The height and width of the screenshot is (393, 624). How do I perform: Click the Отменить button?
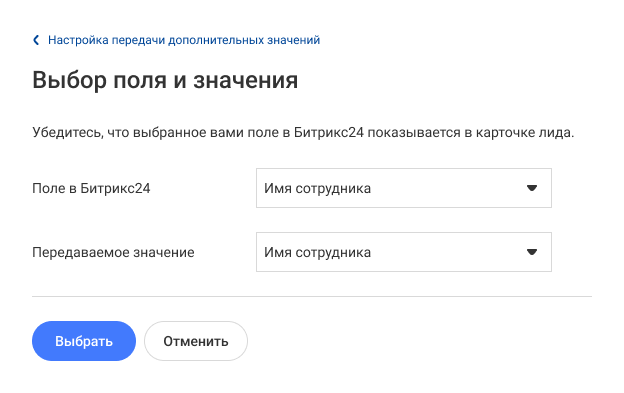196,341
